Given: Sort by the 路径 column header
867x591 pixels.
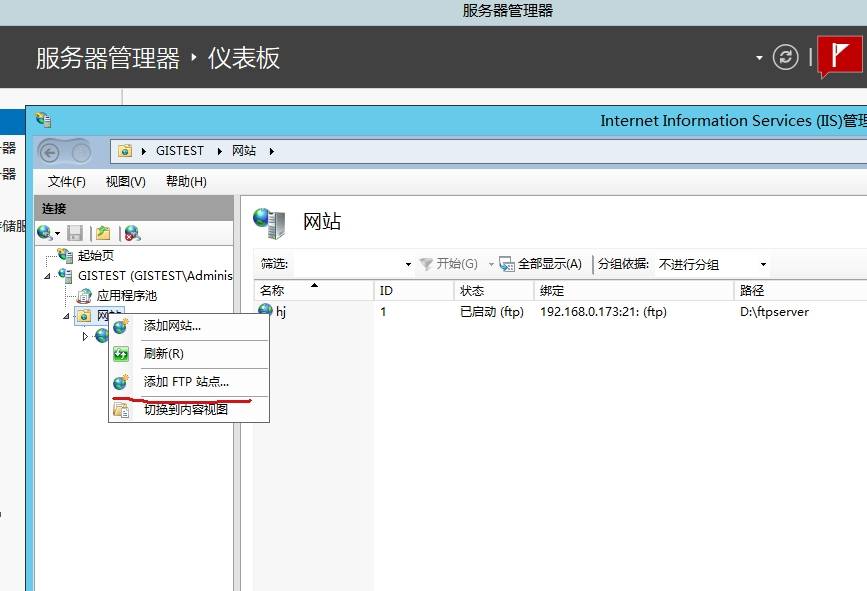Looking at the screenshot, I should (x=800, y=290).
